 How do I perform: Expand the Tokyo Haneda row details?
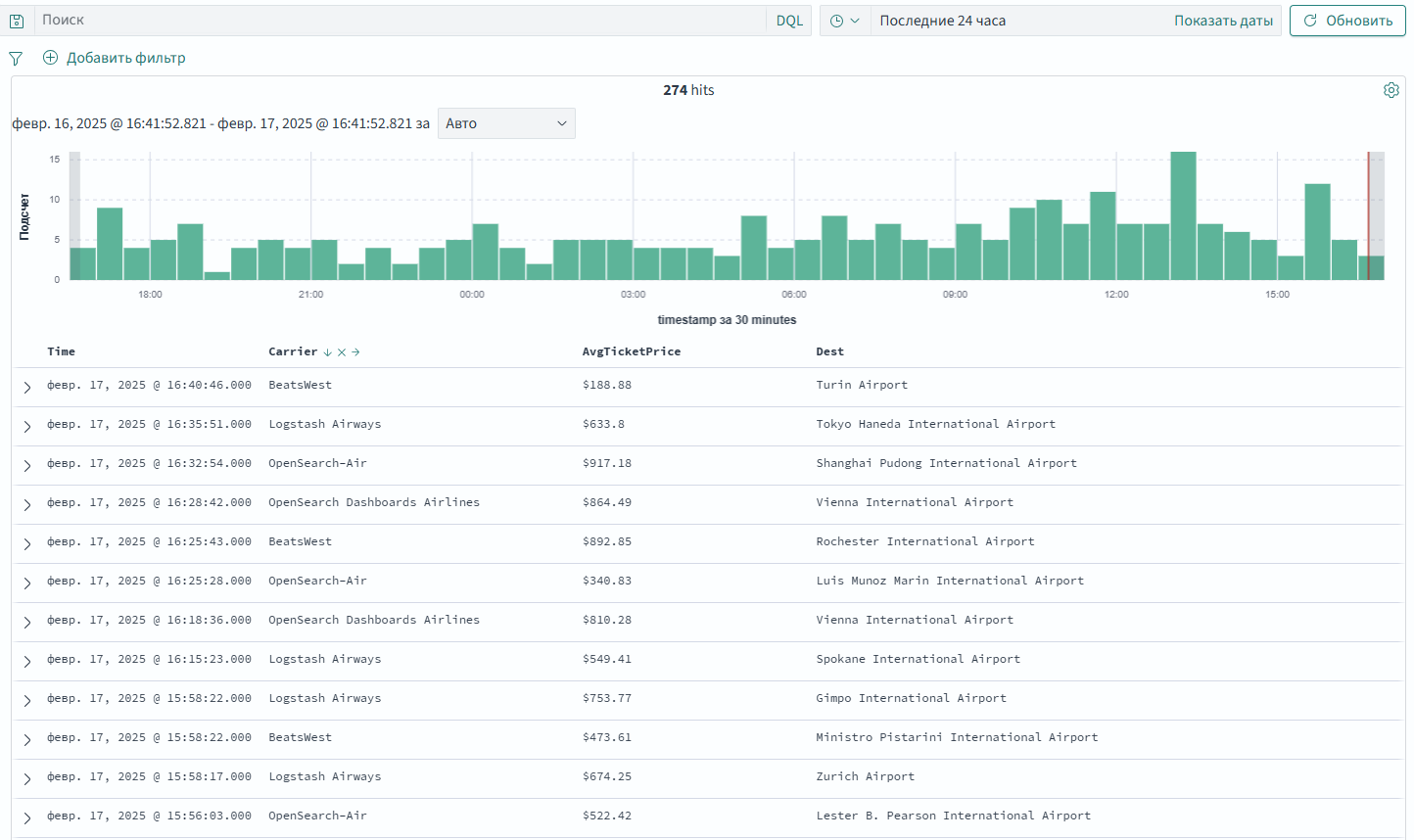pyautogui.click(x=27, y=427)
